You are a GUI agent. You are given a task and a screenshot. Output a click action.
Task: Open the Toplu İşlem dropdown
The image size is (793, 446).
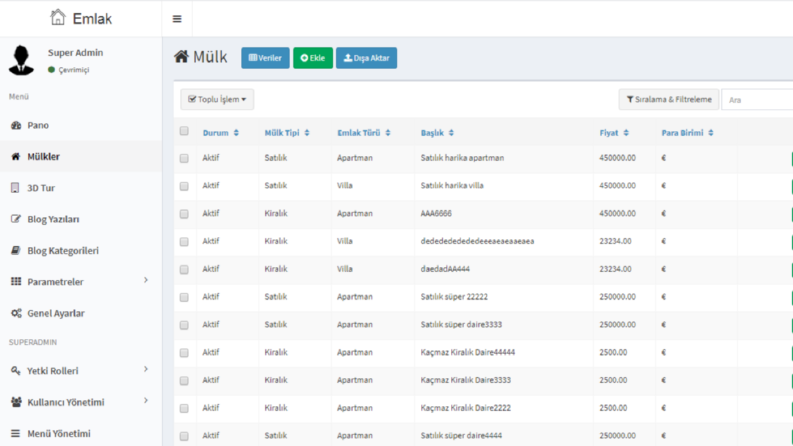pyautogui.click(x=217, y=100)
